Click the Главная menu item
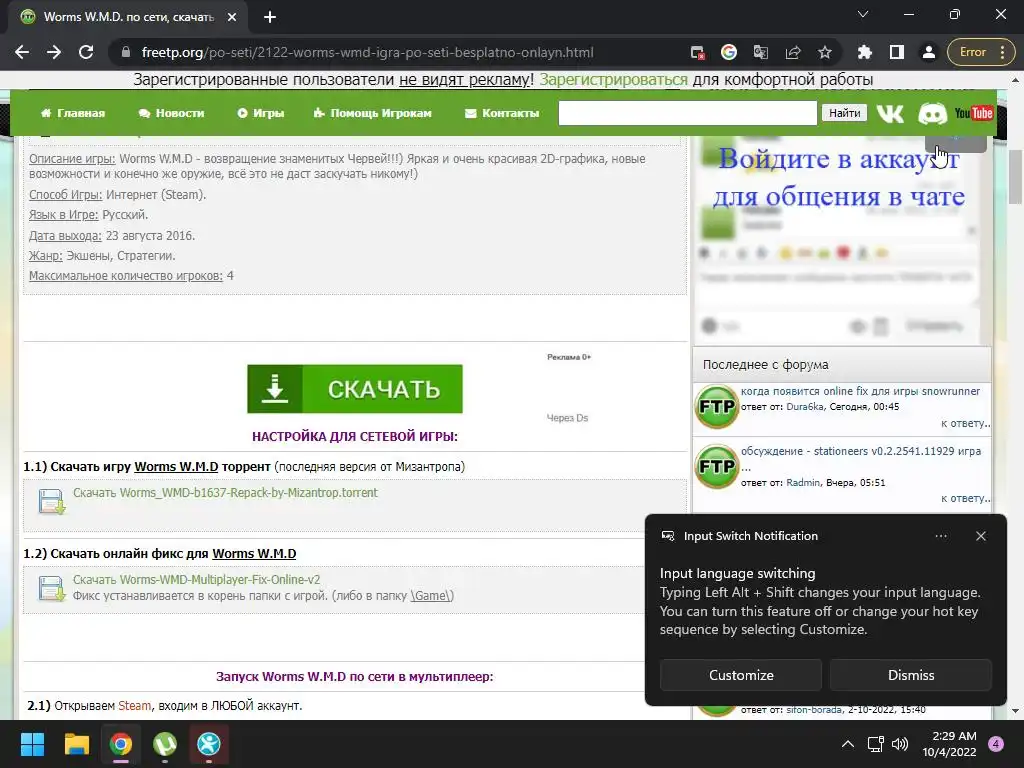The height and width of the screenshot is (768, 1024). [73, 113]
